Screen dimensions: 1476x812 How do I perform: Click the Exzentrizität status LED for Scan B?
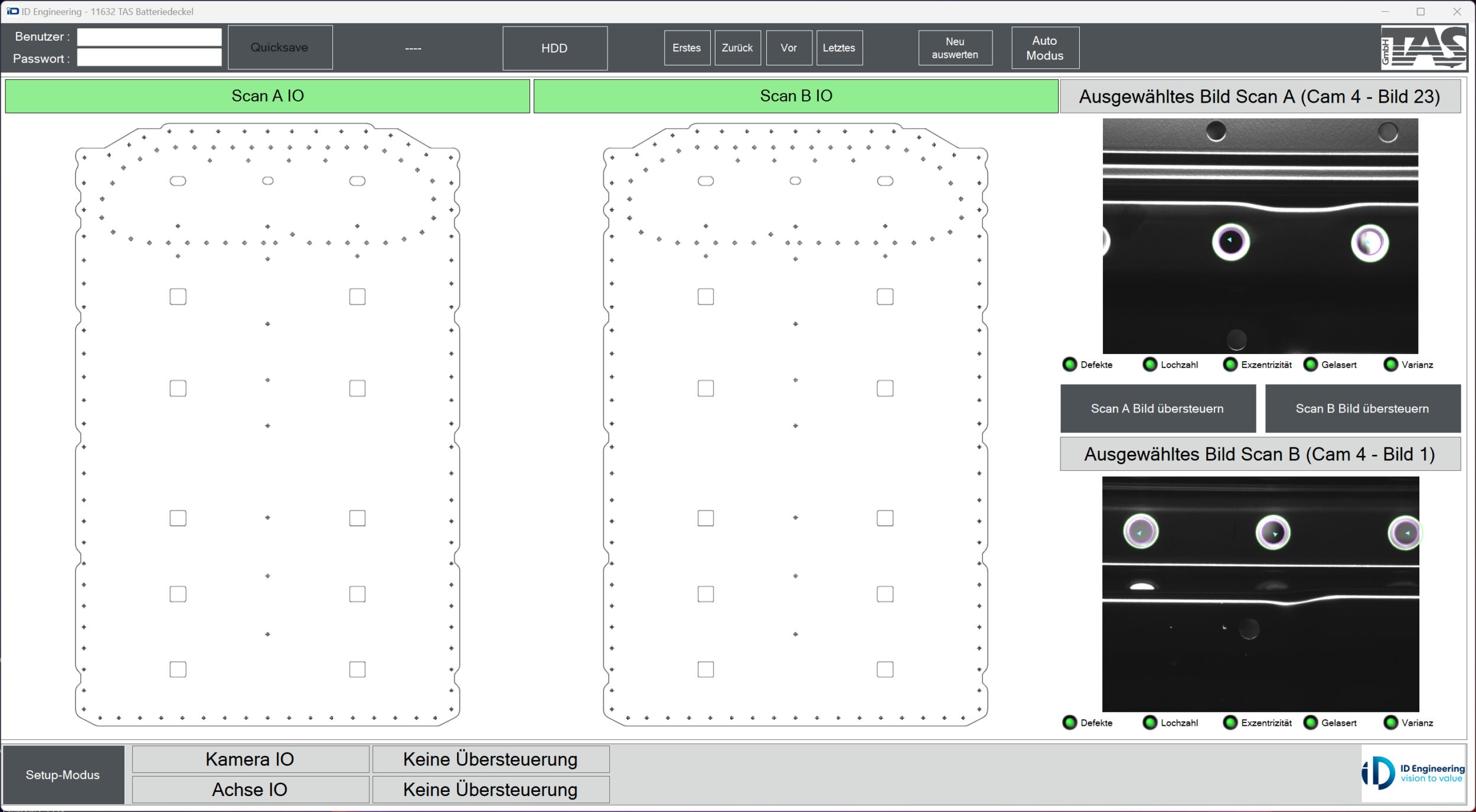(1230, 723)
